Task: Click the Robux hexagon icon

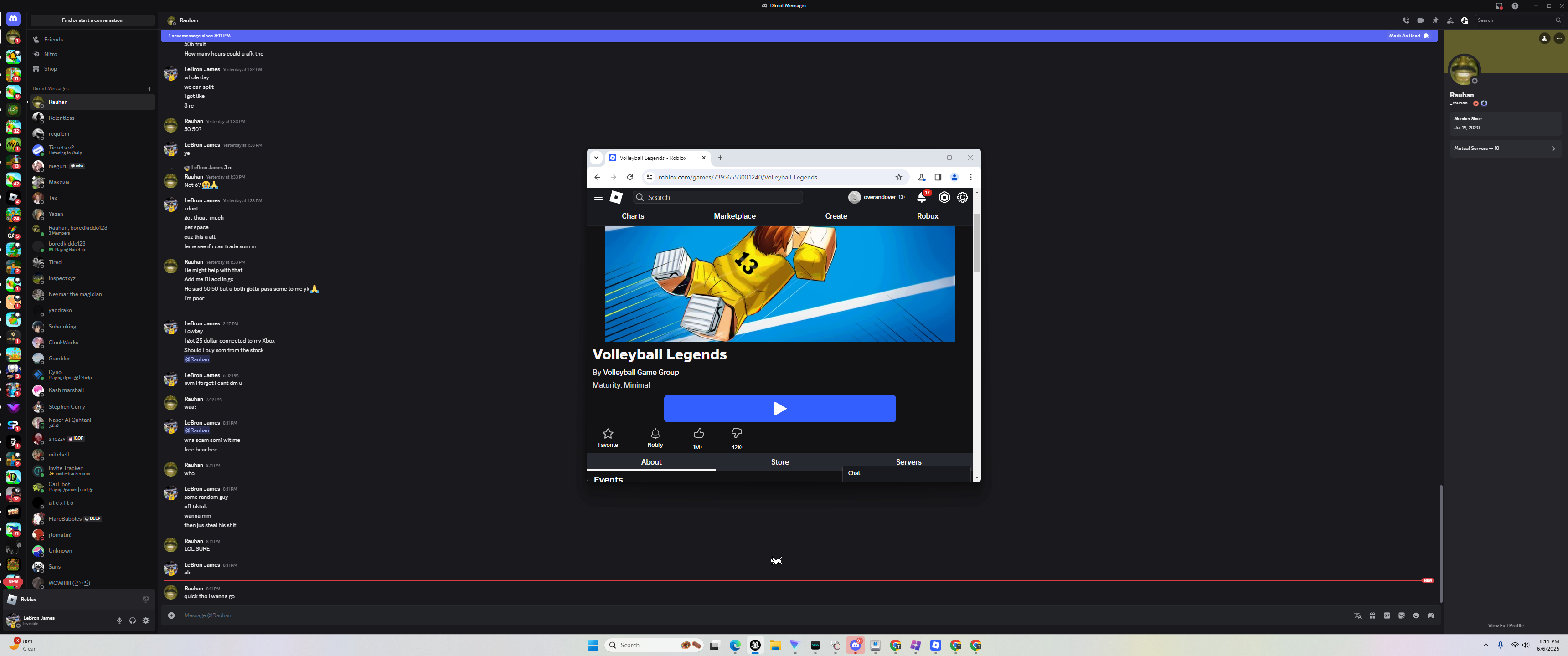Action: (x=944, y=197)
